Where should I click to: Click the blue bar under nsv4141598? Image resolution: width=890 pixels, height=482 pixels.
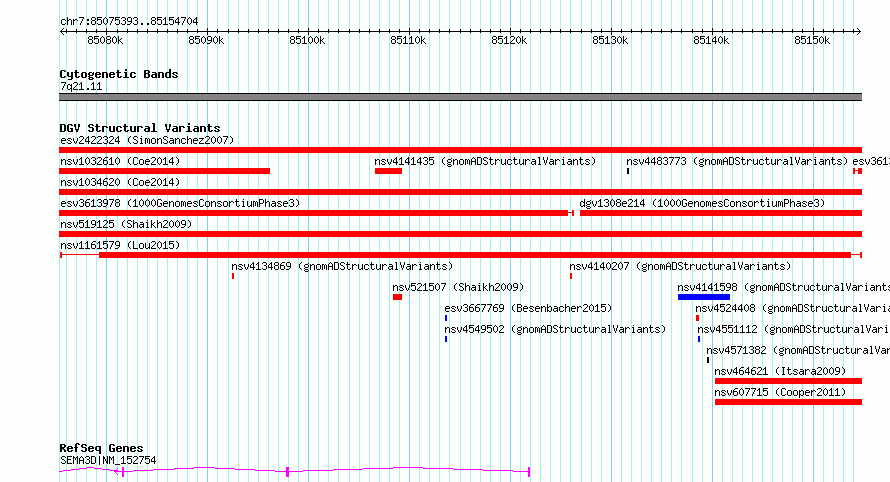coord(704,297)
